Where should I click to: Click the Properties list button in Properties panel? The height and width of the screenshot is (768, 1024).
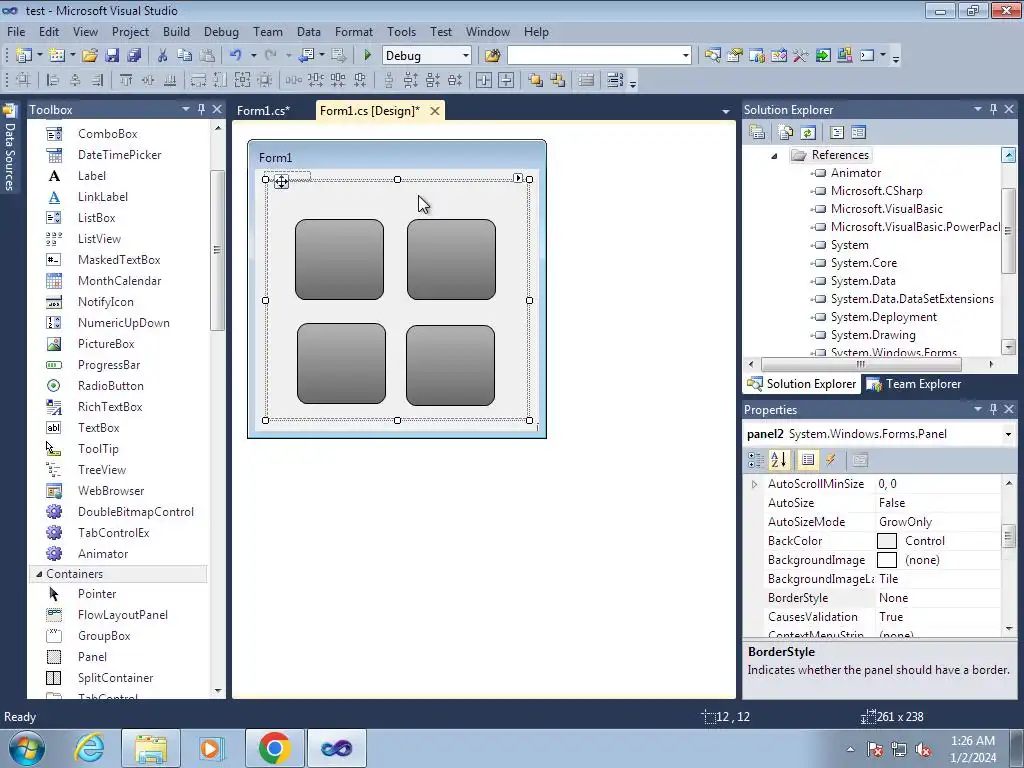807,460
